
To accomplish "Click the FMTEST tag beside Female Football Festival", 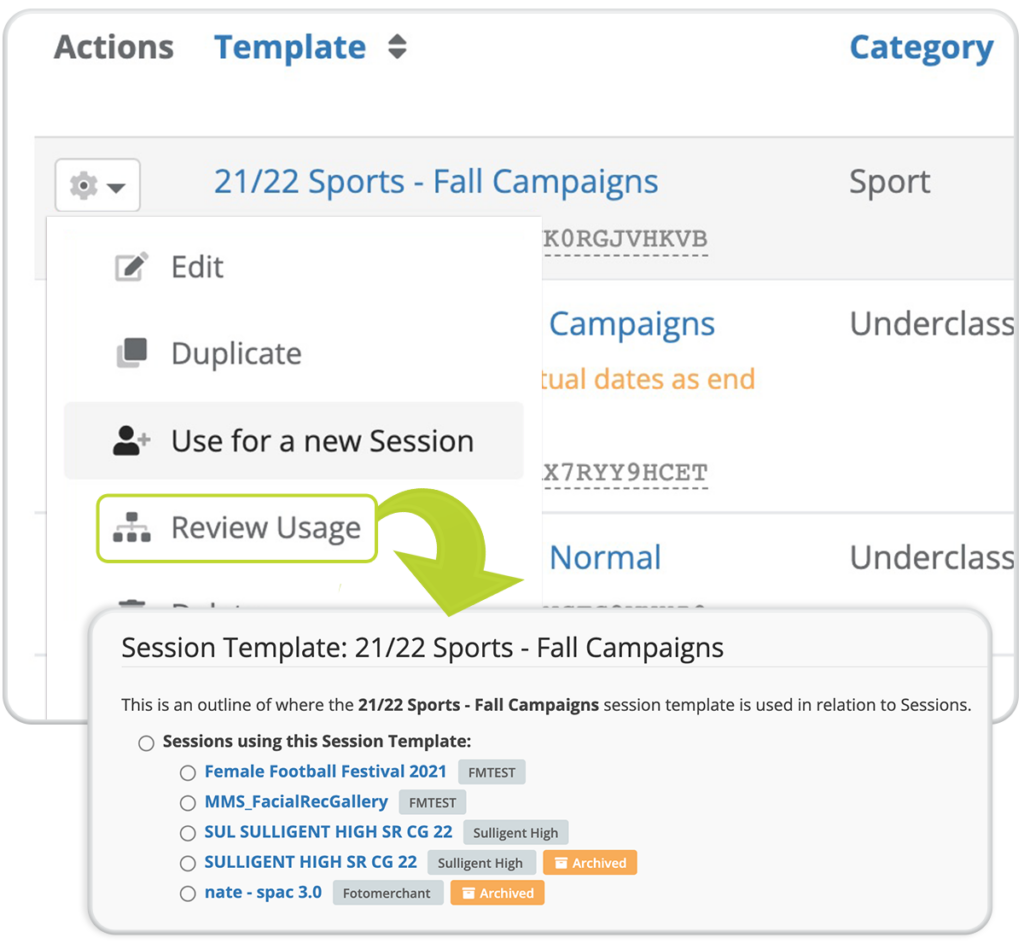I will (x=492, y=772).
